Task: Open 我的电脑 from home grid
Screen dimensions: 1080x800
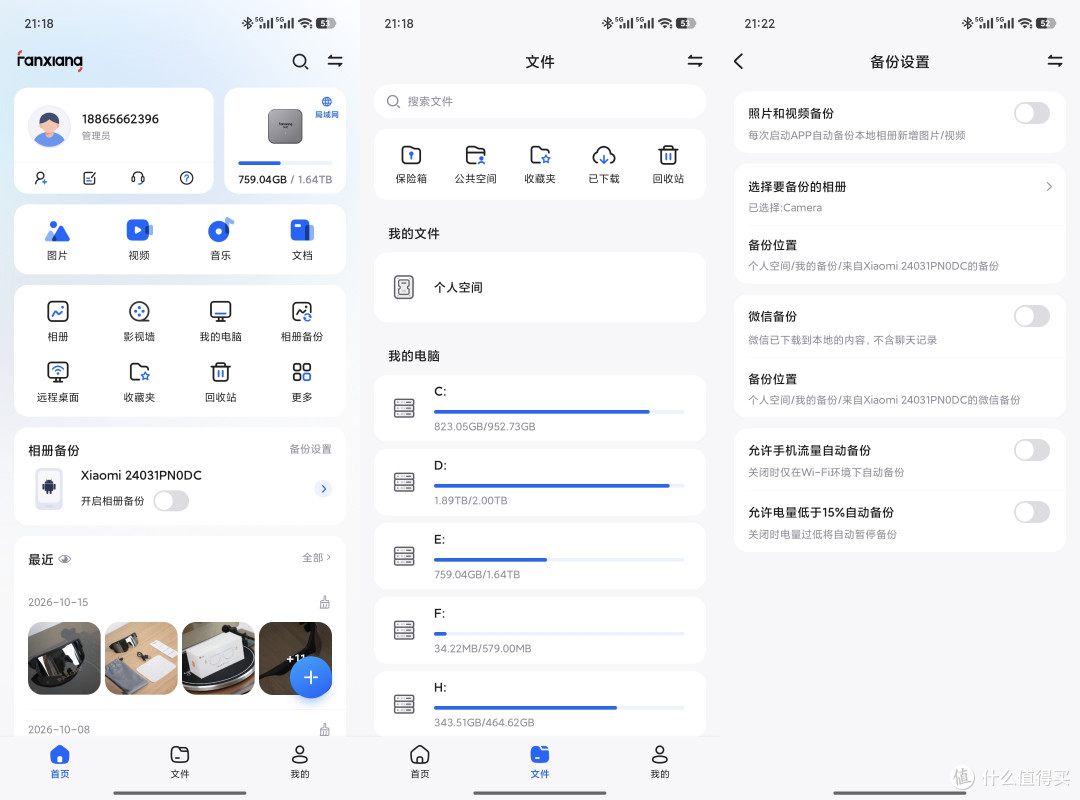Action: [220, 321]
